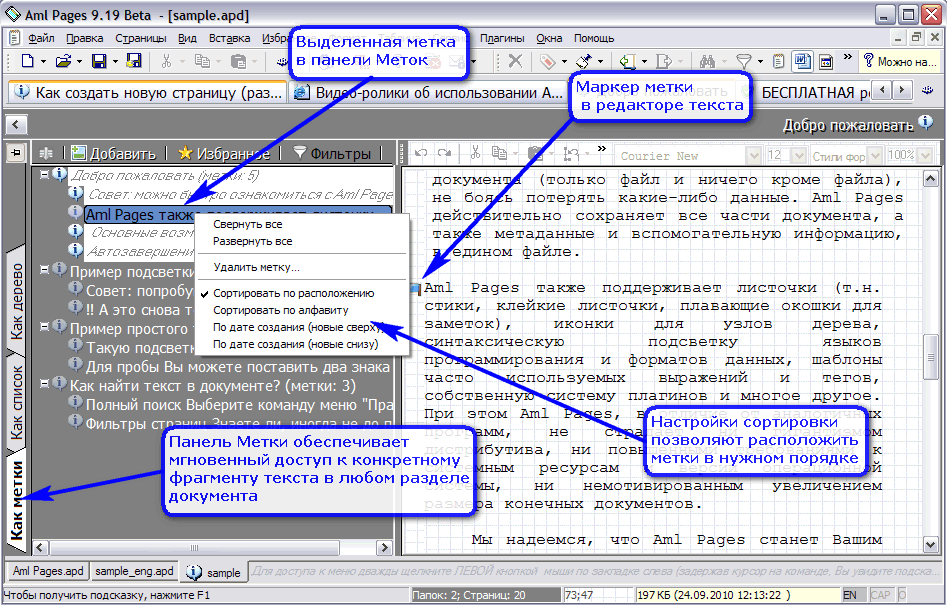Click the Copy icon in the editor toolbar
The image size is (947, 606).
[x=499, y=153]
